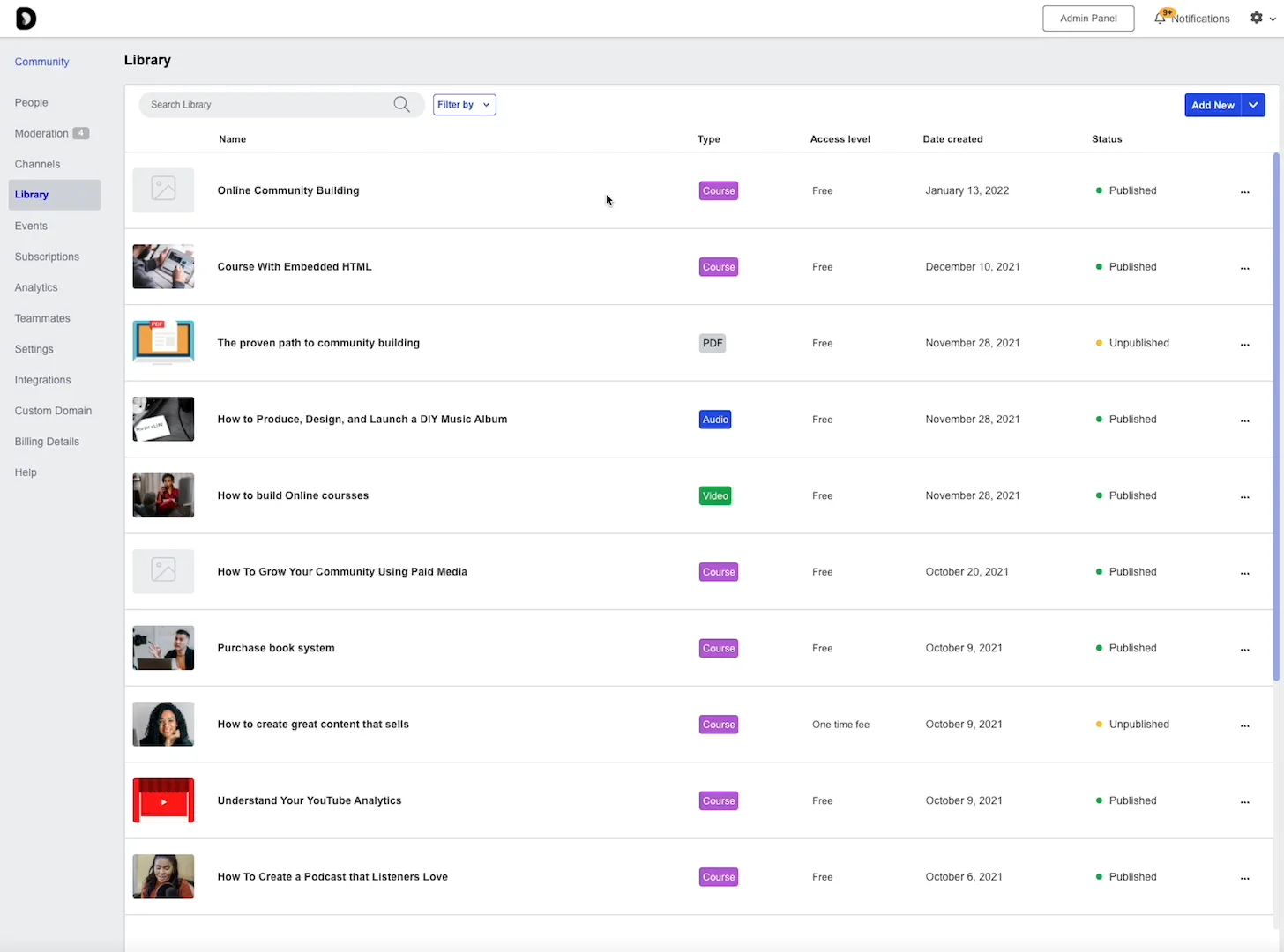1284x952 pixels.
Task: Open Teammates in the sidebar
Action: [42, 319]
